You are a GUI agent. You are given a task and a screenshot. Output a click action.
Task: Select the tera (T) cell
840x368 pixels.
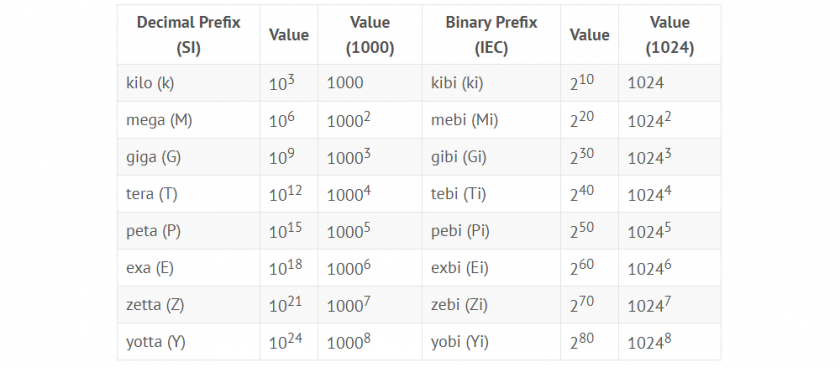click(x=189, y=194)
